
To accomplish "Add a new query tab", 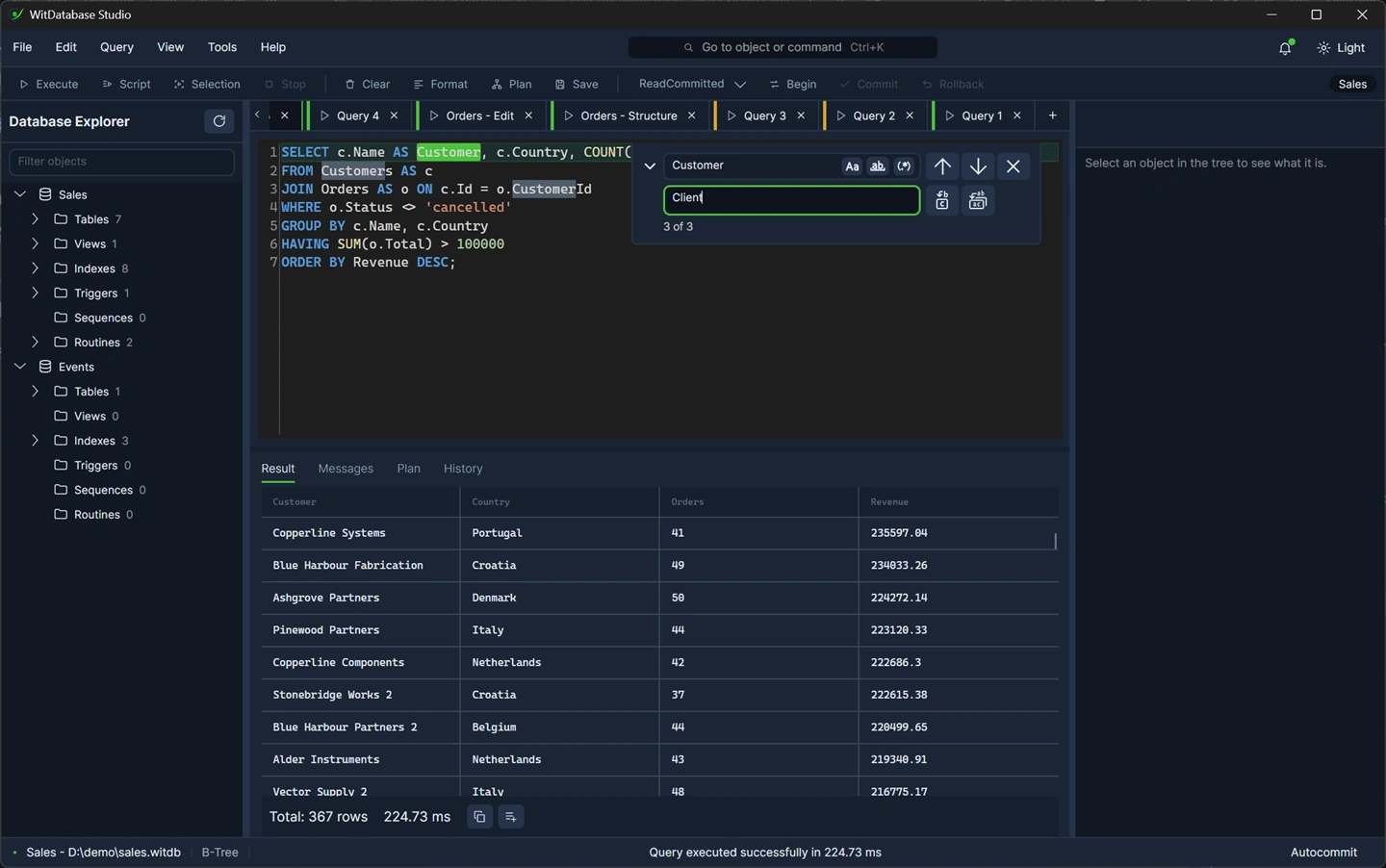I will [x=1053, y=115].
